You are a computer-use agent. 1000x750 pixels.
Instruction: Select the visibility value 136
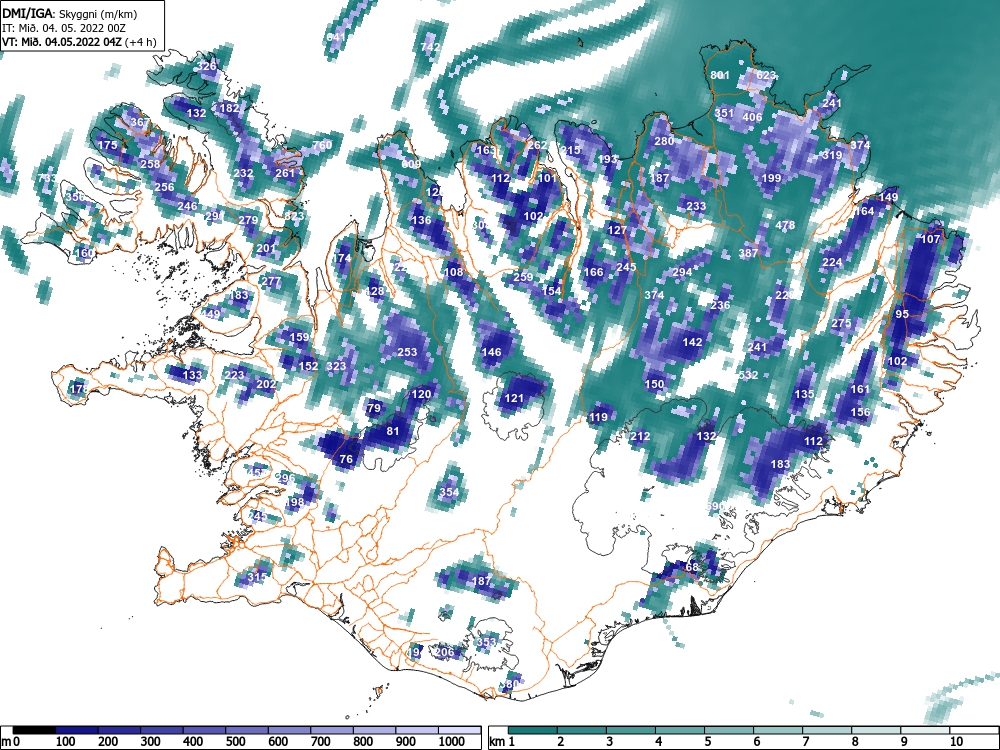421,221
